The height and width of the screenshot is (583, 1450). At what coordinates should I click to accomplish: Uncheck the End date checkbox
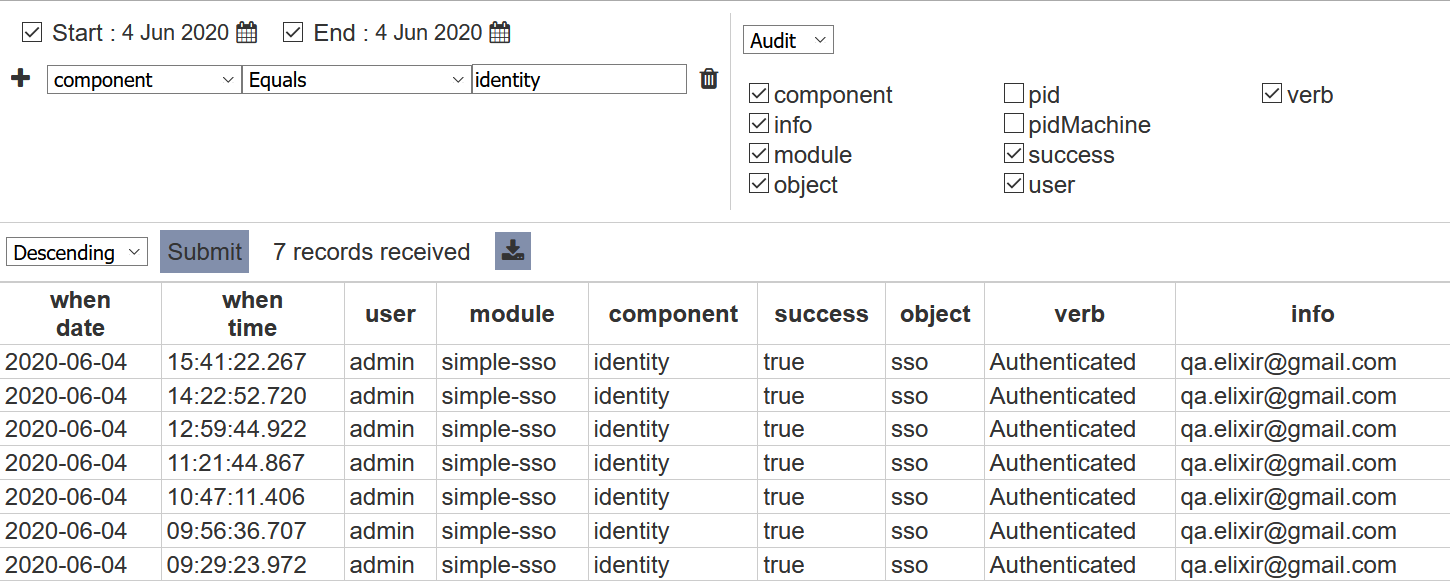coord(293,33)
